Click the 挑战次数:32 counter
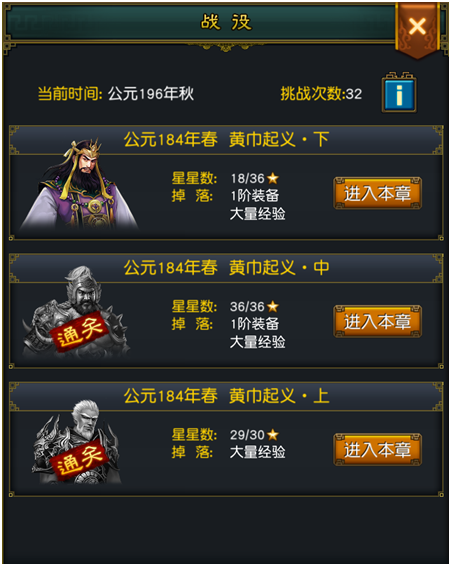This screenshot has height=566, width=451. point(321,94)
